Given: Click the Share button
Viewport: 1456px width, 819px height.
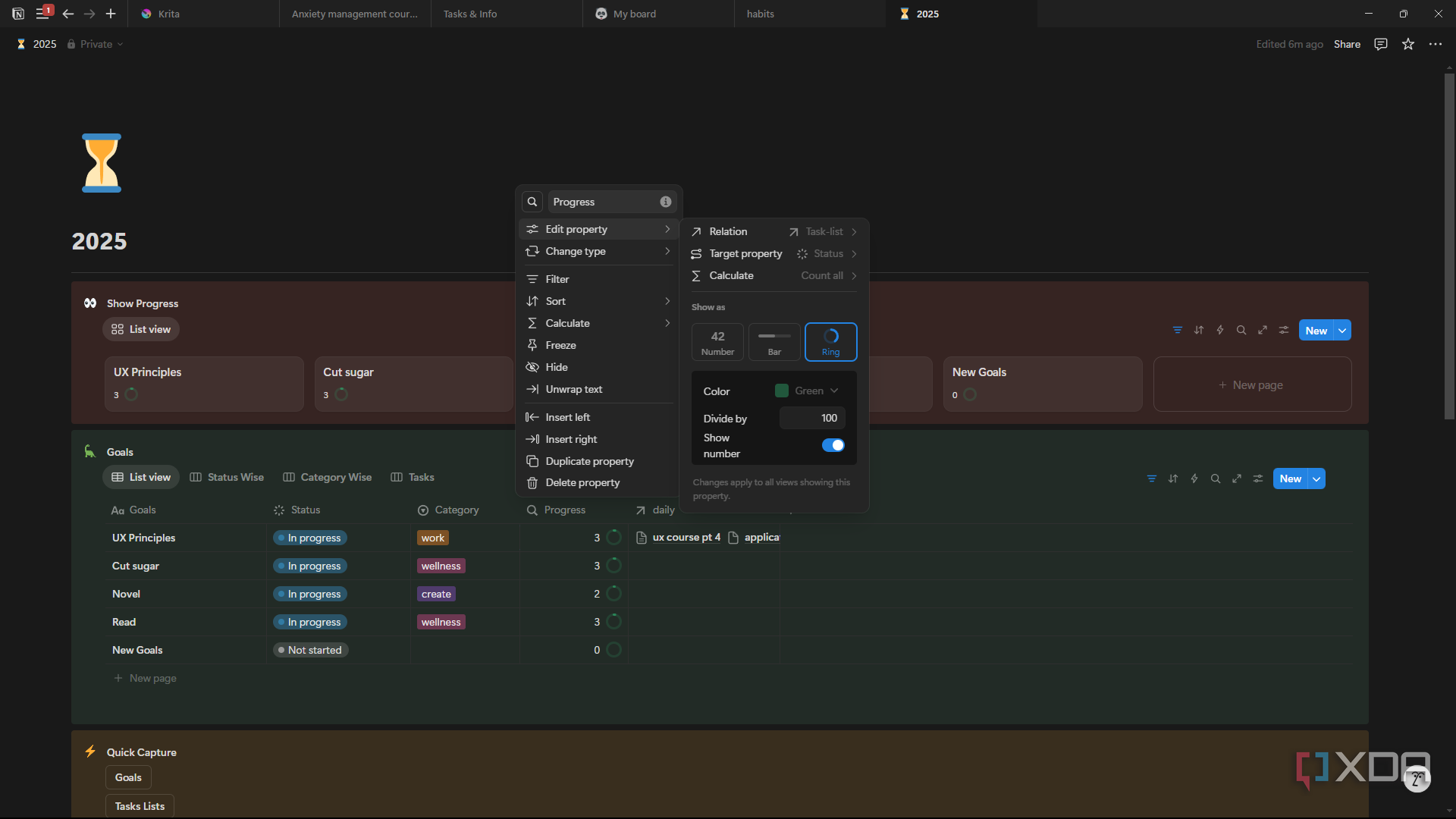Looking at the screenshot, I should 1347,44.
